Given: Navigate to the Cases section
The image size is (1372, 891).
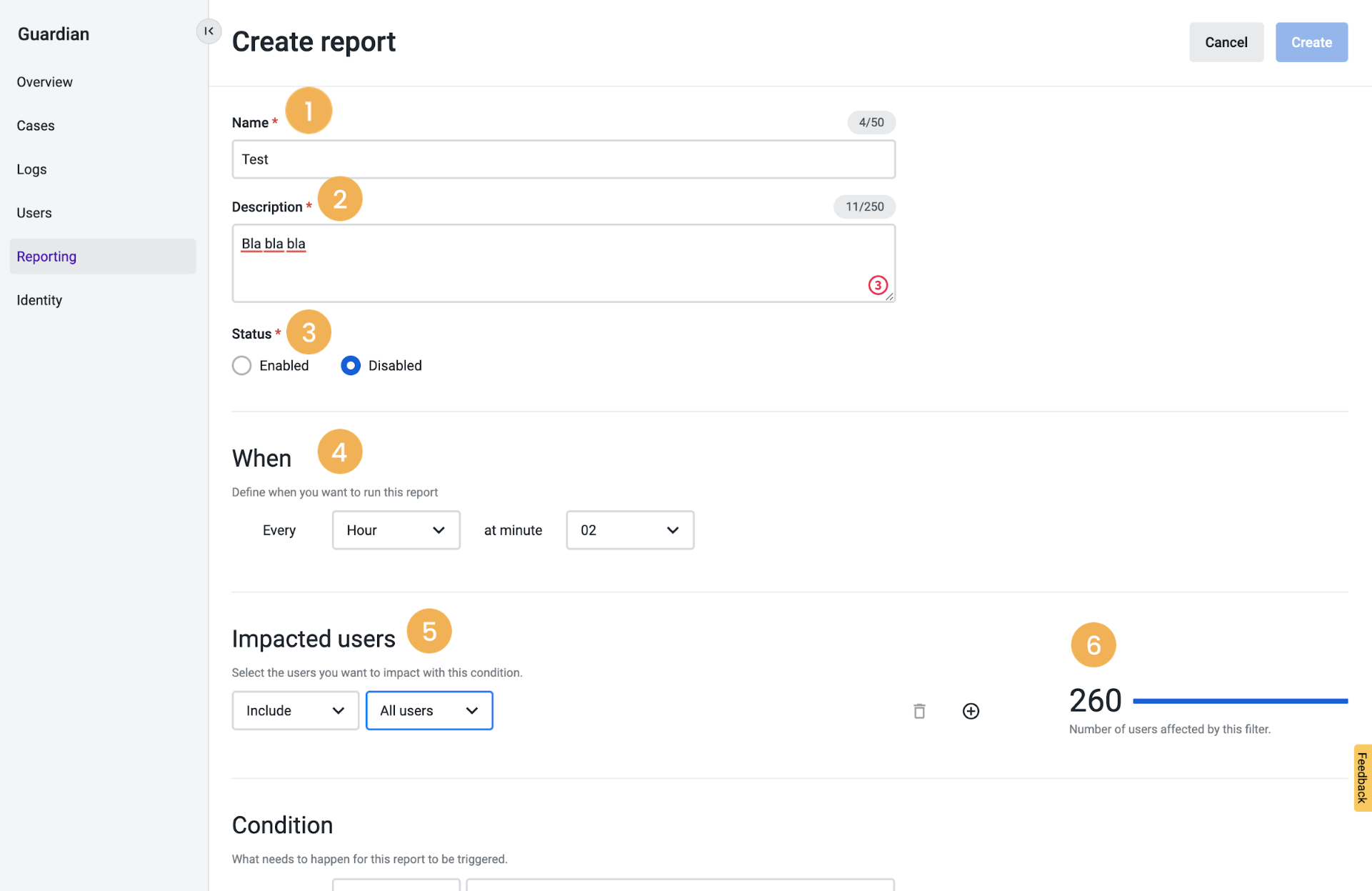Looking at the screenshot, I should 35,125.
